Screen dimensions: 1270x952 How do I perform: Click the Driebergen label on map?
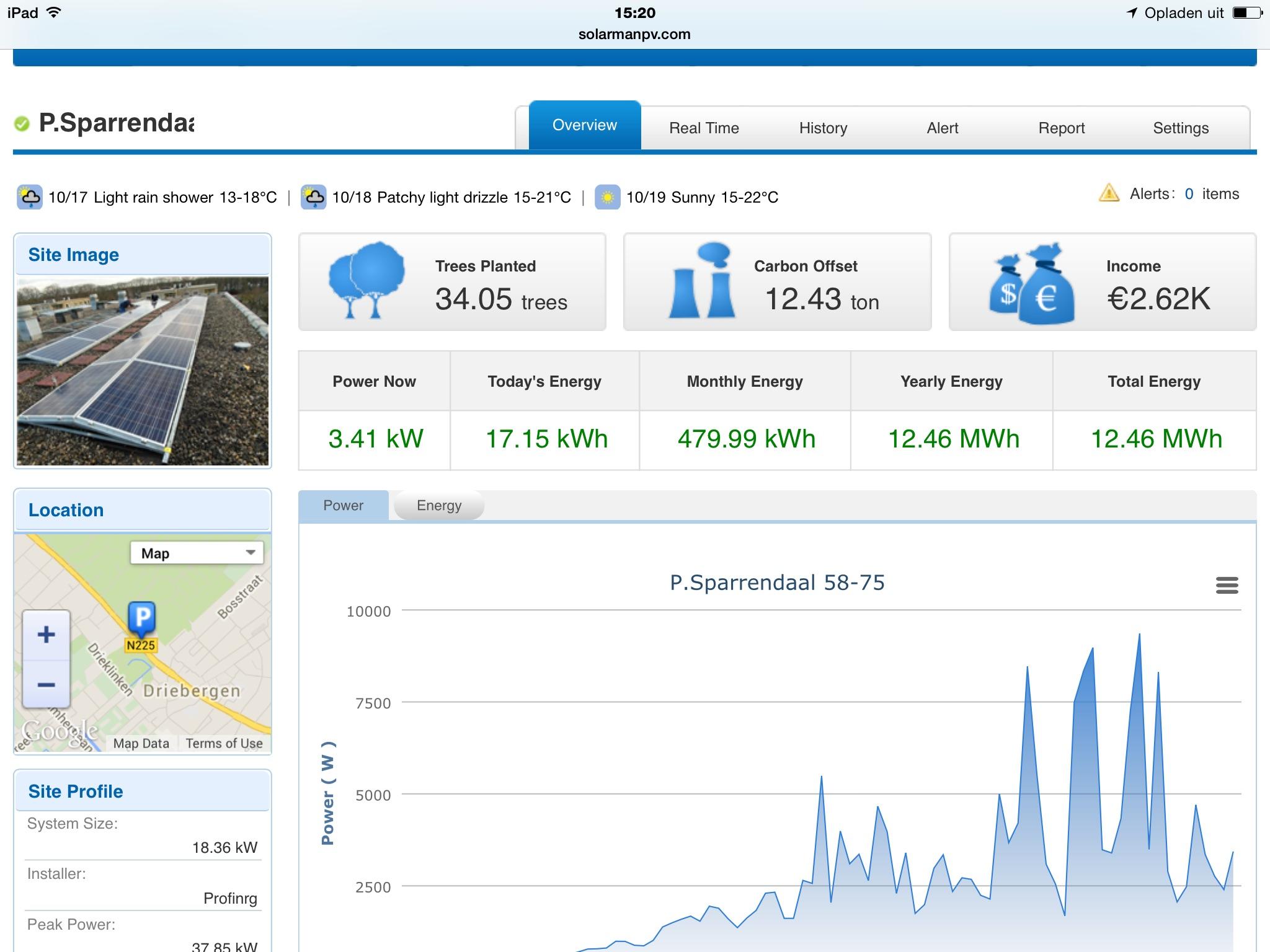(192, 690)
